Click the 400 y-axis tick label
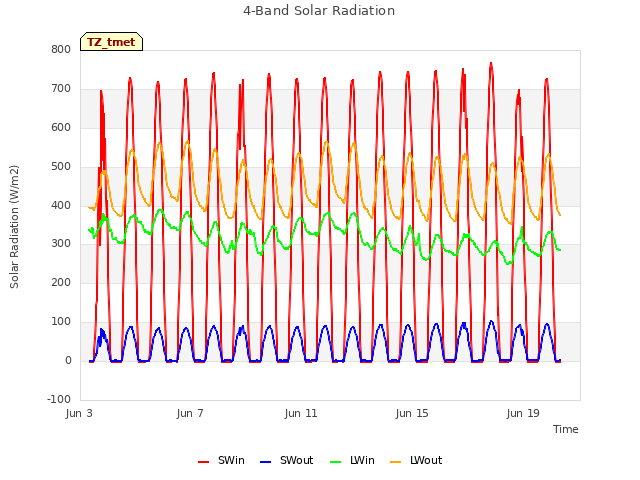Viewport: 640px width, 480px height. pyautogui.click(x=61, y=205)
